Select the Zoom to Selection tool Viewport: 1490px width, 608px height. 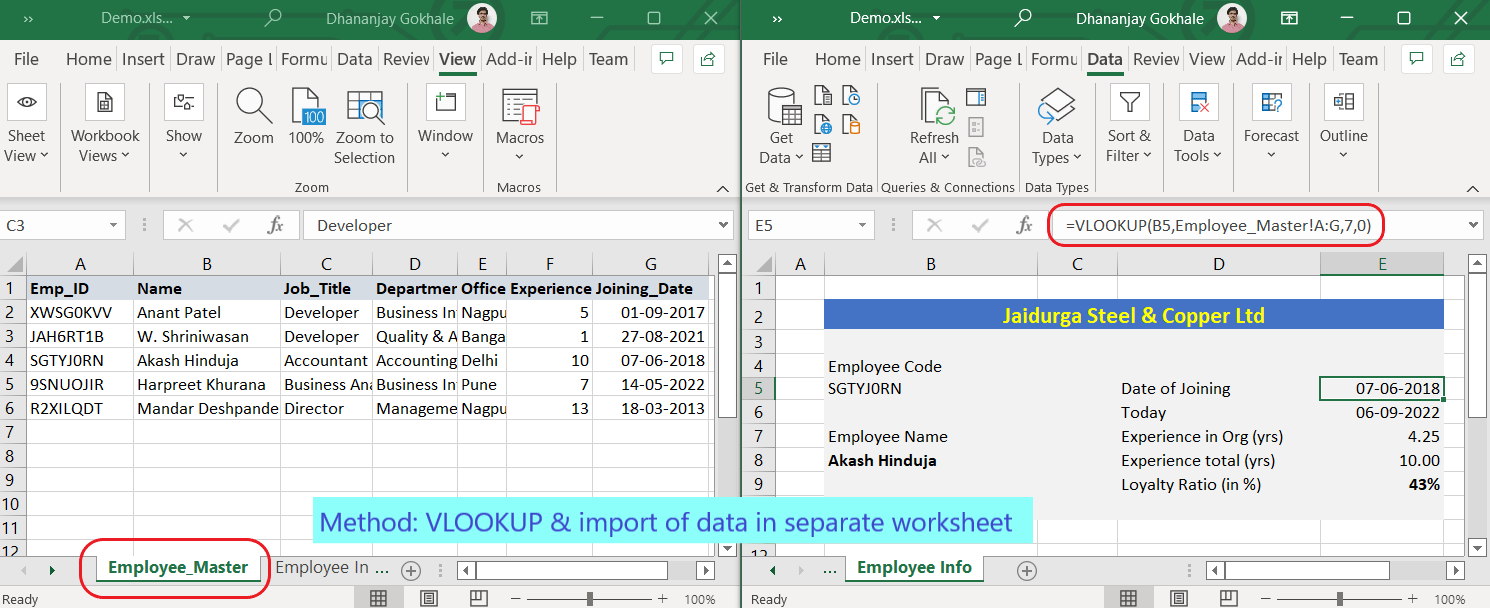click(x=365, y=124)
